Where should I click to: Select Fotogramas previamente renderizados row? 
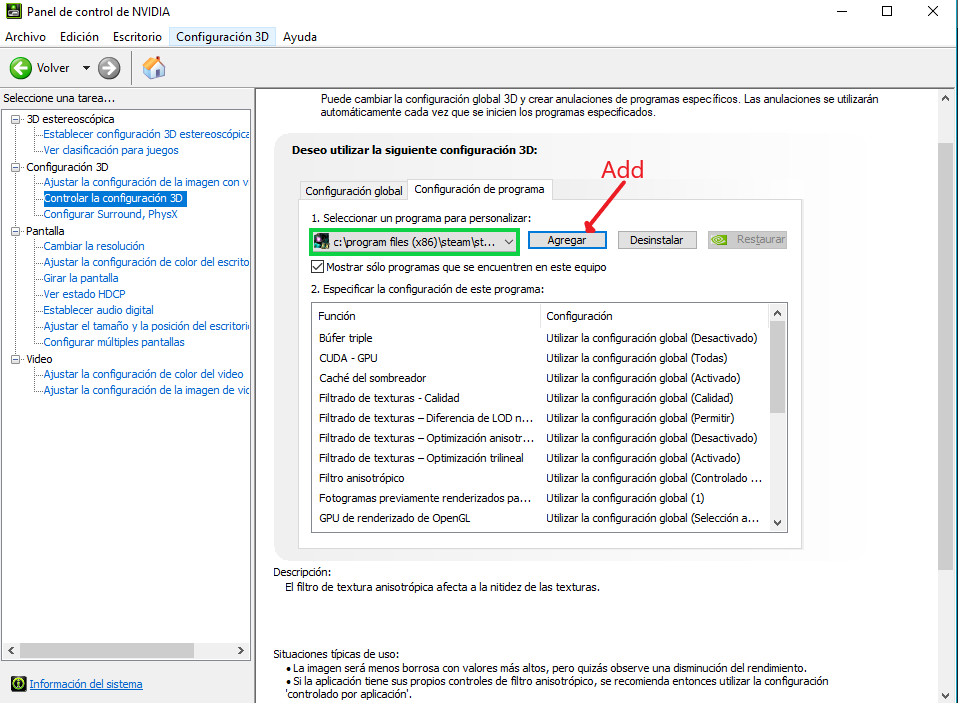click(x=540, y=498)
